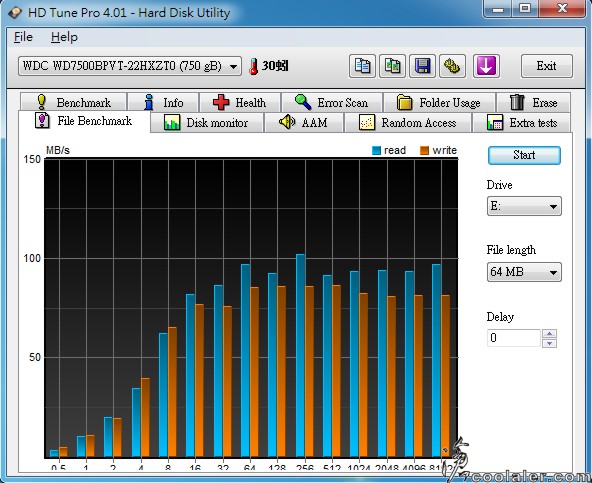The image size is (592, 483).
Task: Click the copy text to clipboard icon
Action: (362, 66)
